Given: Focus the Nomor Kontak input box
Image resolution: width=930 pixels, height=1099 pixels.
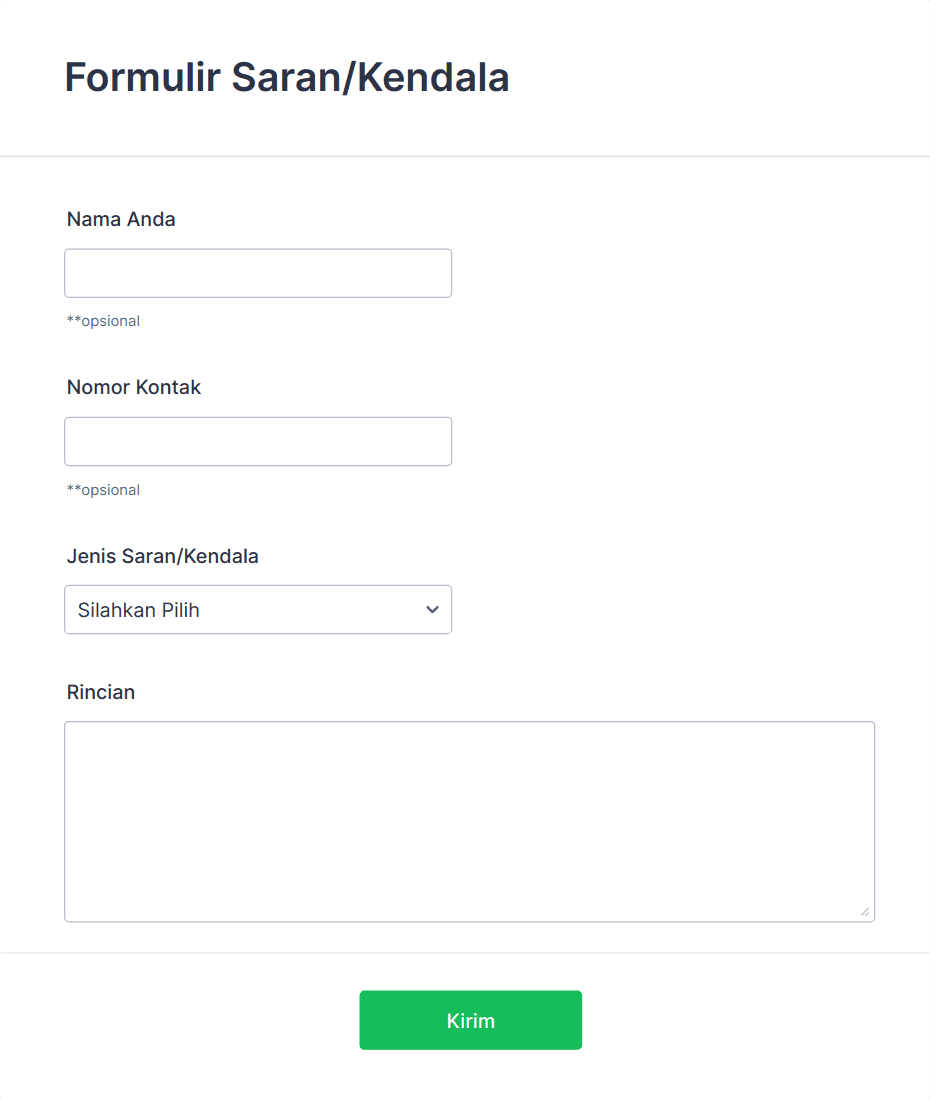Looking at the screenshot, I should coord(258,441).
